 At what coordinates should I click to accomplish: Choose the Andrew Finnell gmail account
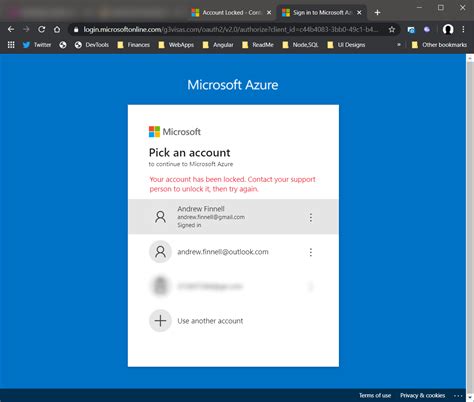click(233, 217)
